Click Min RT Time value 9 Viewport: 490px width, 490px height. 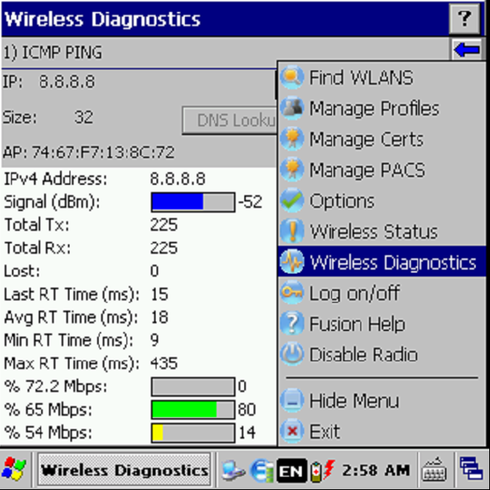[155, 340]
